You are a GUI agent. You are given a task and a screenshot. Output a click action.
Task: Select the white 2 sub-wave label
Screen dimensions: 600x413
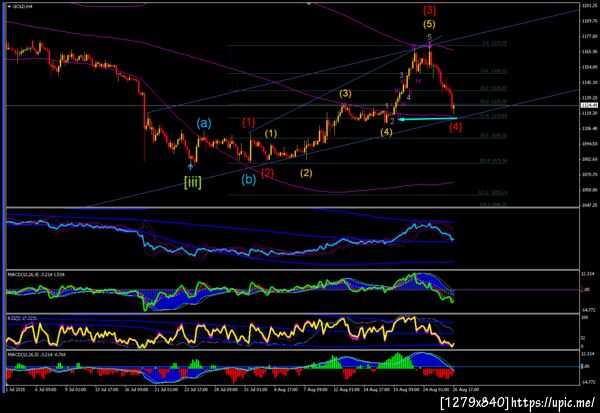(392, 121)
